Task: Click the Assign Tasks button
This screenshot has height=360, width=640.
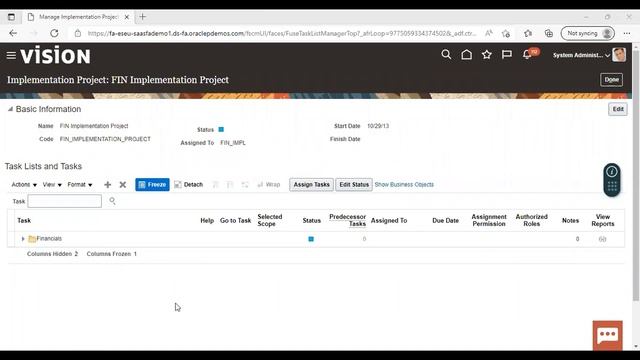Action: (311, 184)
